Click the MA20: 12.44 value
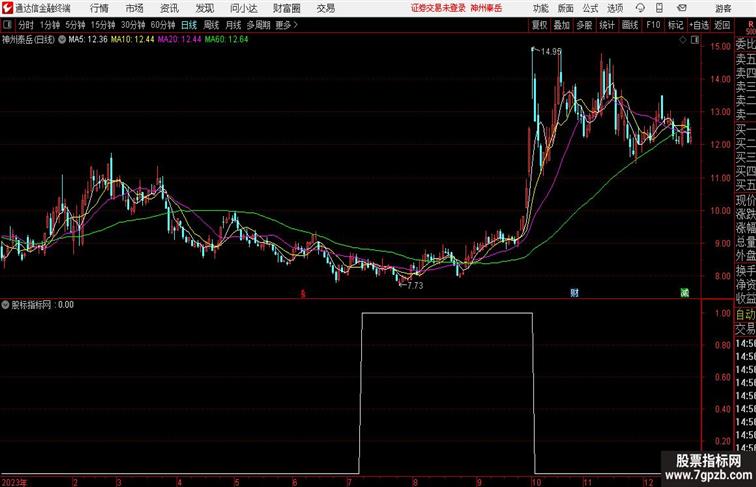The image size is (756, 487). 179,40
